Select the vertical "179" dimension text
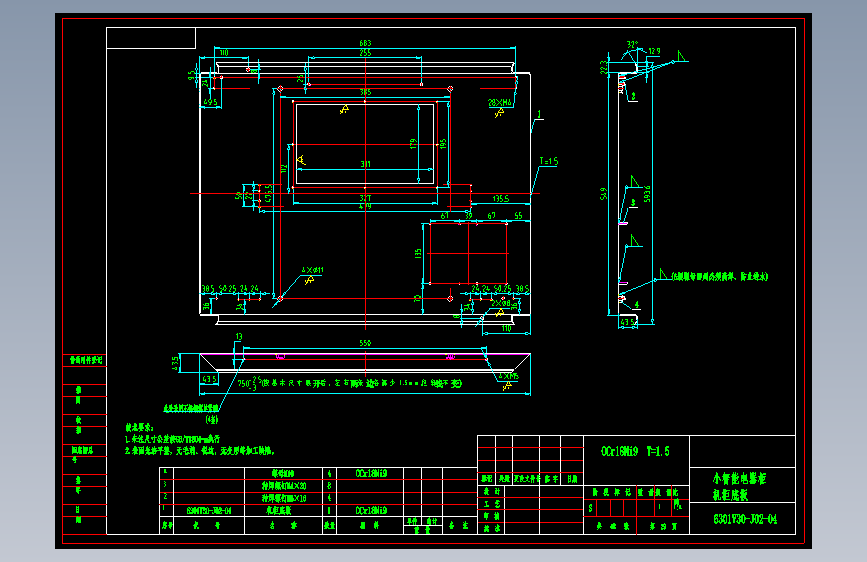Viewport: 867px width, 562px height. click(x=413, y=144)
